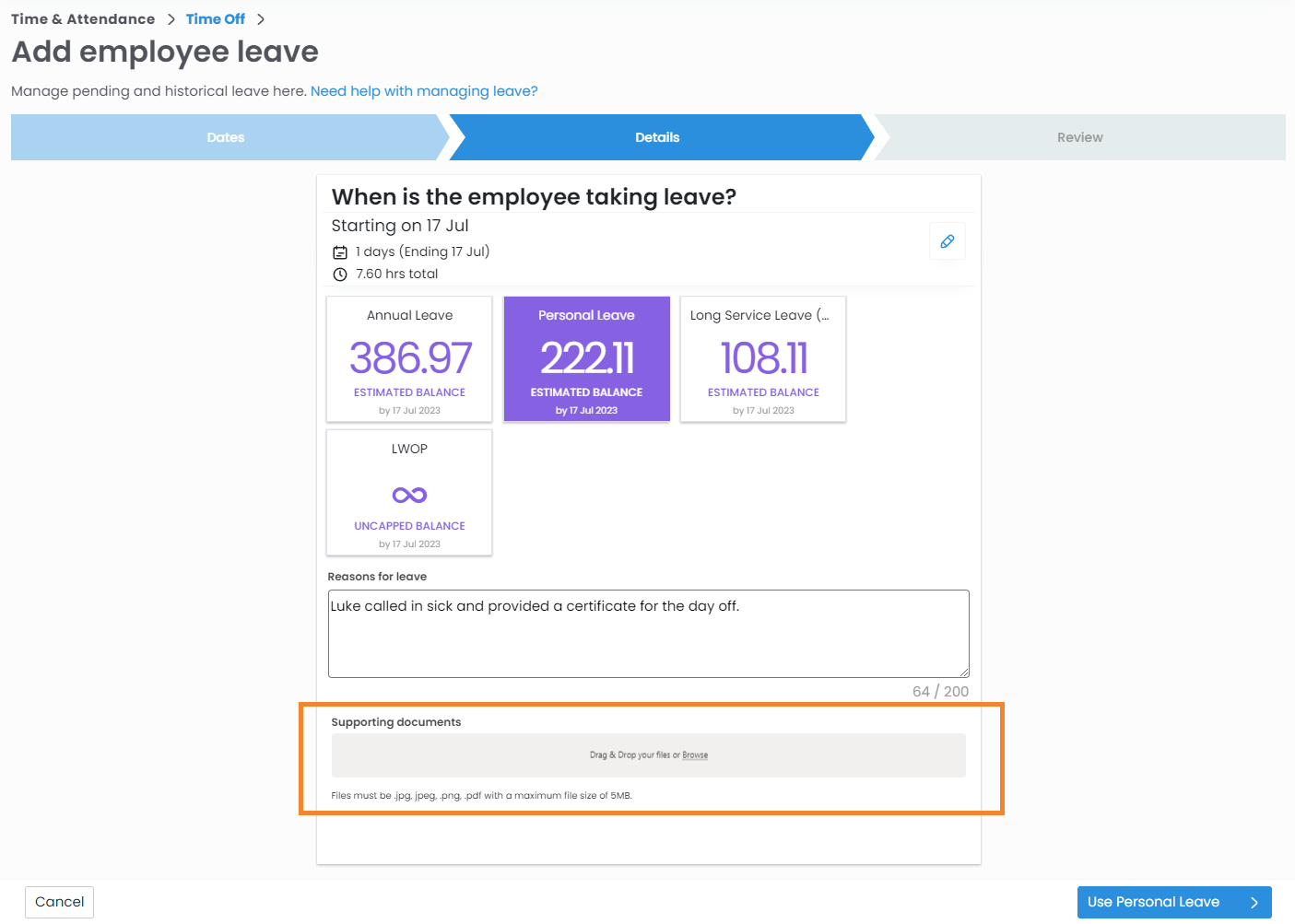The height and width of the screenshot is (924, 1295).
Task: Click the breadcrumb chevron after Time Off
Action: [x=261, y=19]
